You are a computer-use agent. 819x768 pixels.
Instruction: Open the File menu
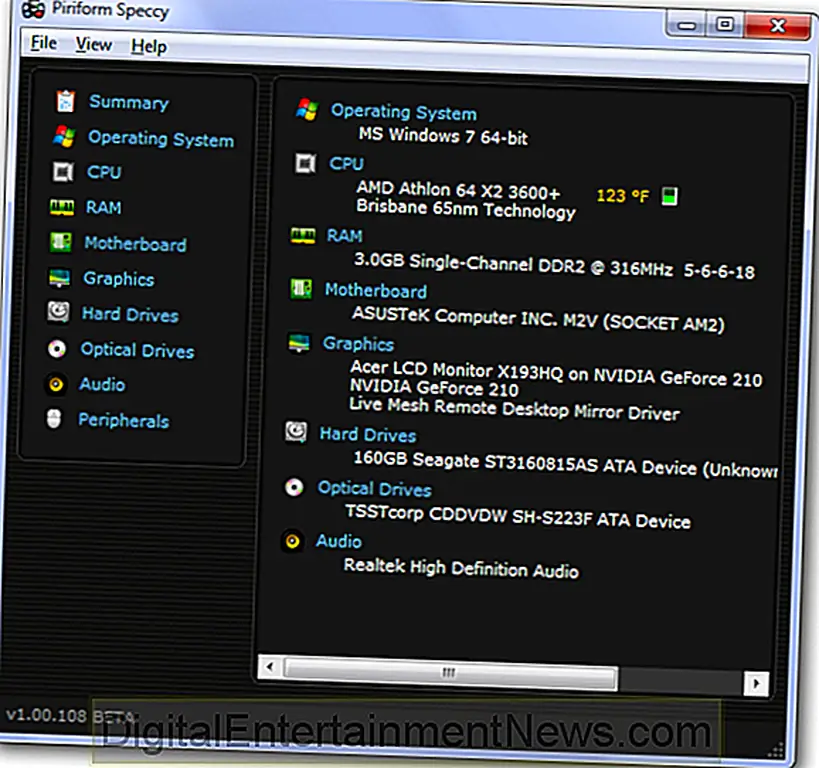pyautogui.click(x=43, y=42)
